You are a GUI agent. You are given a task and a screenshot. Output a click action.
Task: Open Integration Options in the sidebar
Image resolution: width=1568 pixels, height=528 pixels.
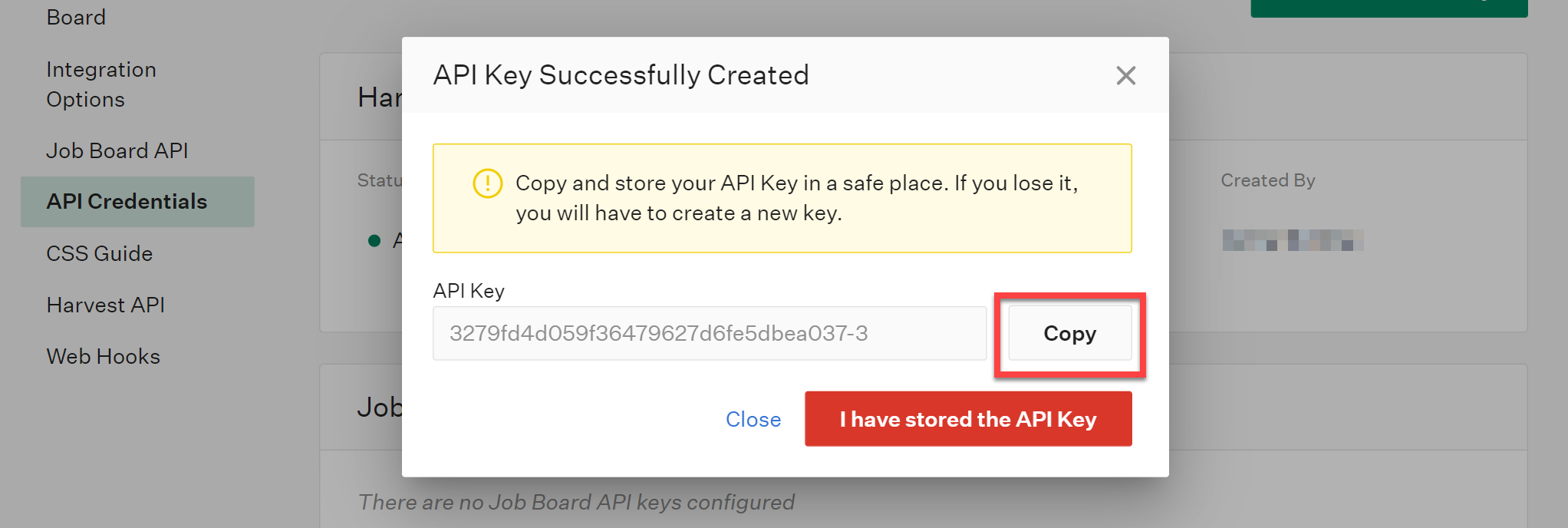(x=100, y=84)
